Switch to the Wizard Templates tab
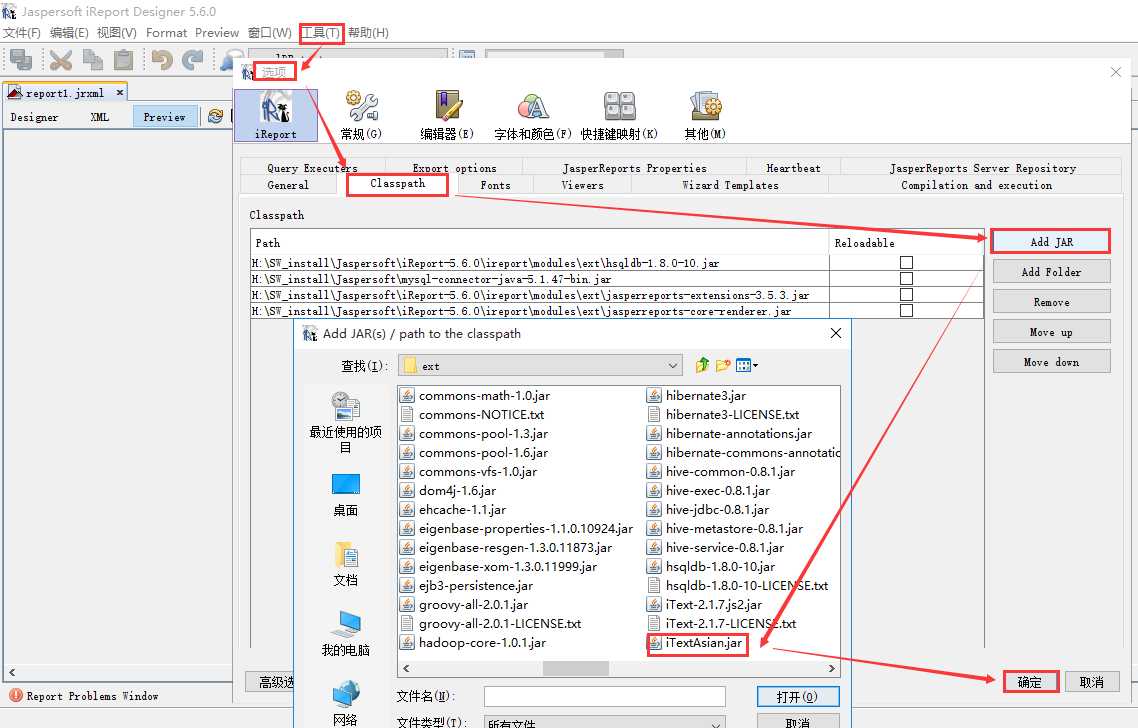 pos(730,185)
